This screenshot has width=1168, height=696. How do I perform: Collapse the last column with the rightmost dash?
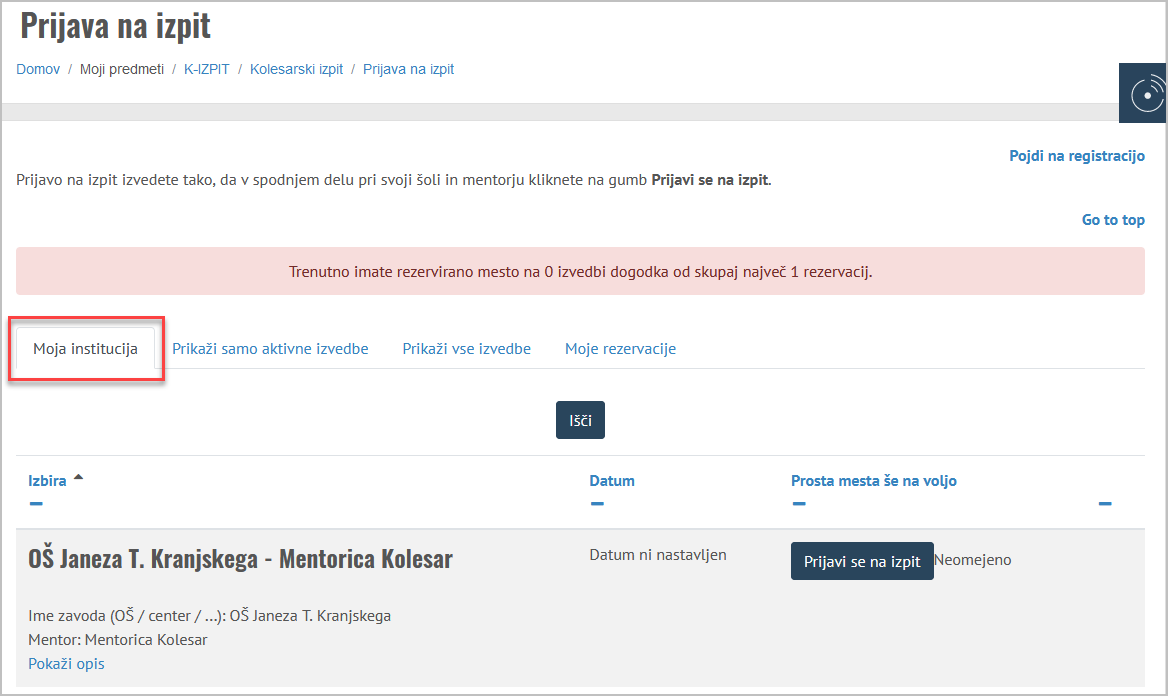(x=1105, y=504)
